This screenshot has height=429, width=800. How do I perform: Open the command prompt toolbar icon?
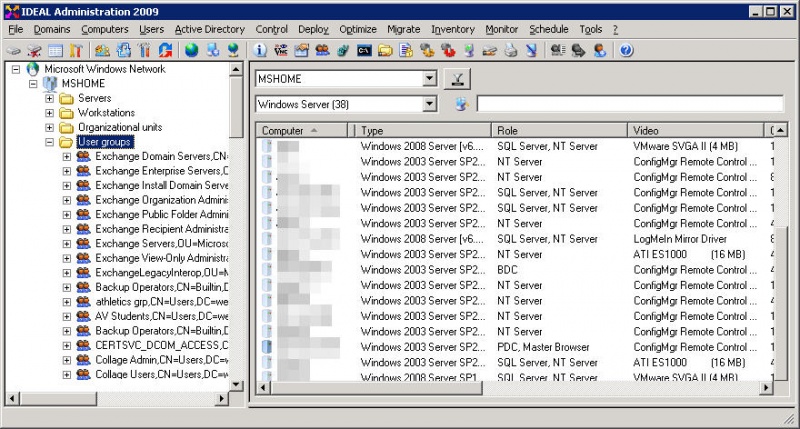click(x=365, y=49)
